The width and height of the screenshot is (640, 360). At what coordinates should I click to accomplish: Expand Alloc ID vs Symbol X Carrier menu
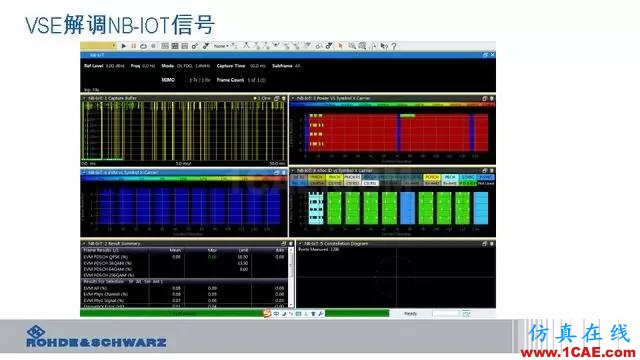pyautogui.click(x=293, y=171)
